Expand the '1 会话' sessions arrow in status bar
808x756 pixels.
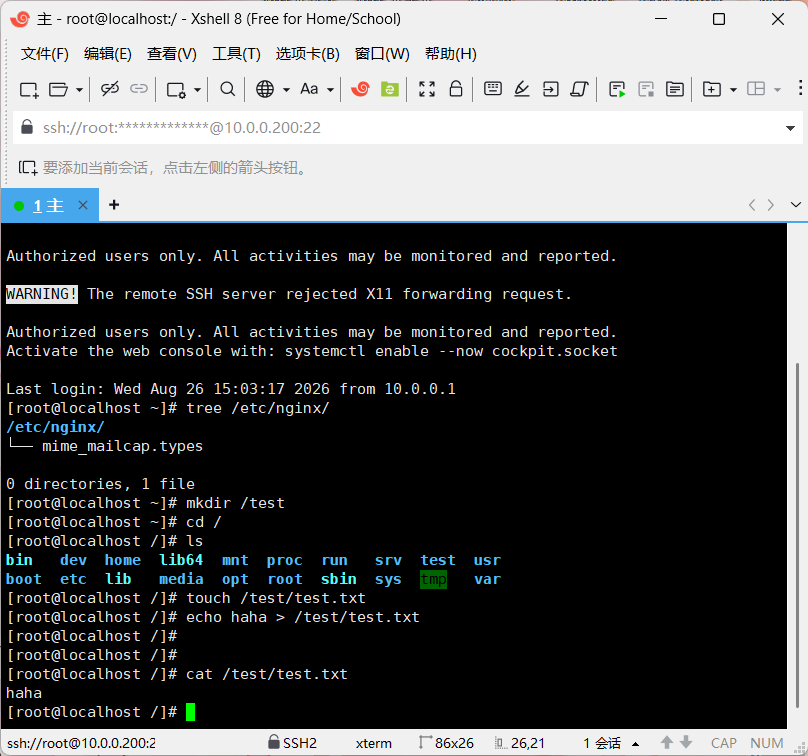pyautogui.click(x=635, y=744)
